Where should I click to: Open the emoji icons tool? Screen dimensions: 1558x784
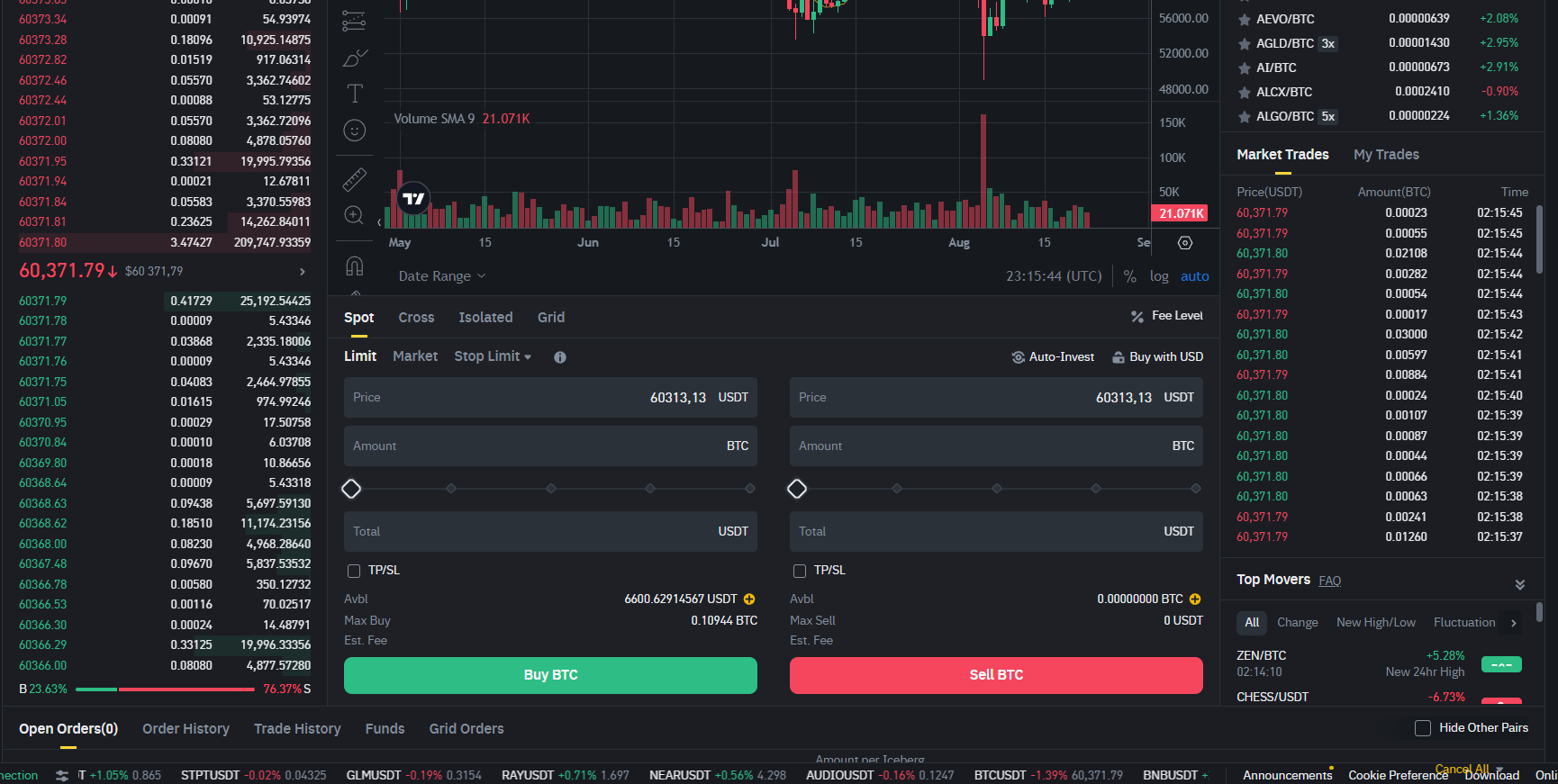tap(355, 131)
